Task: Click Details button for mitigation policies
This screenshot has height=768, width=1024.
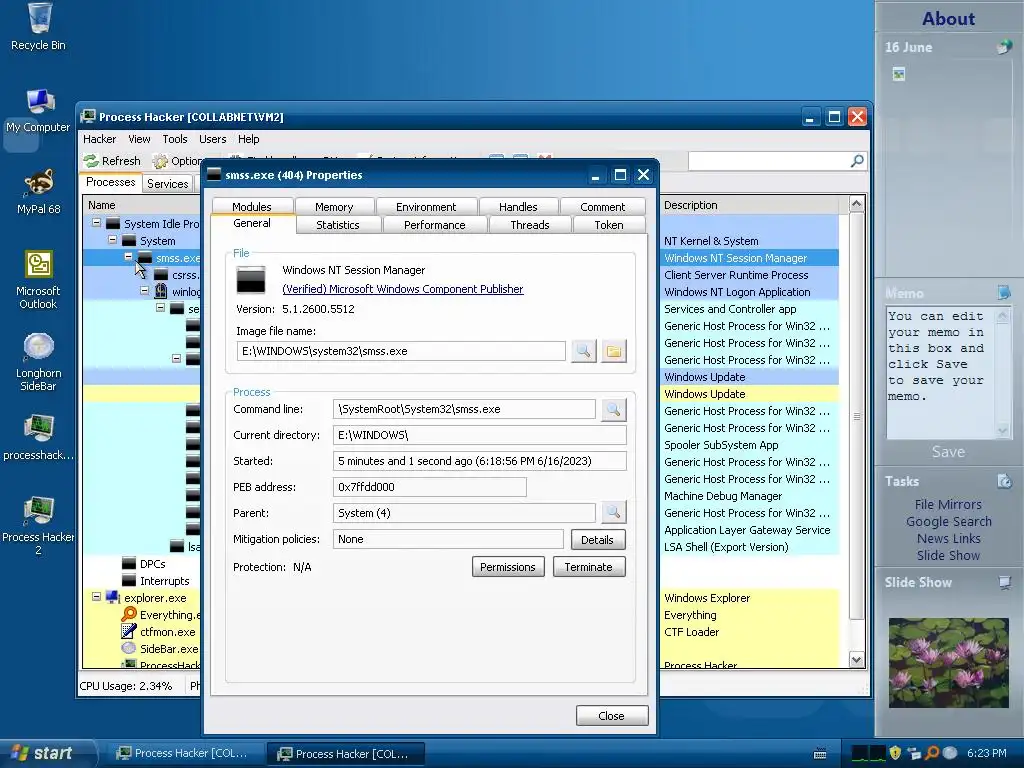Action: coord(597,539)
